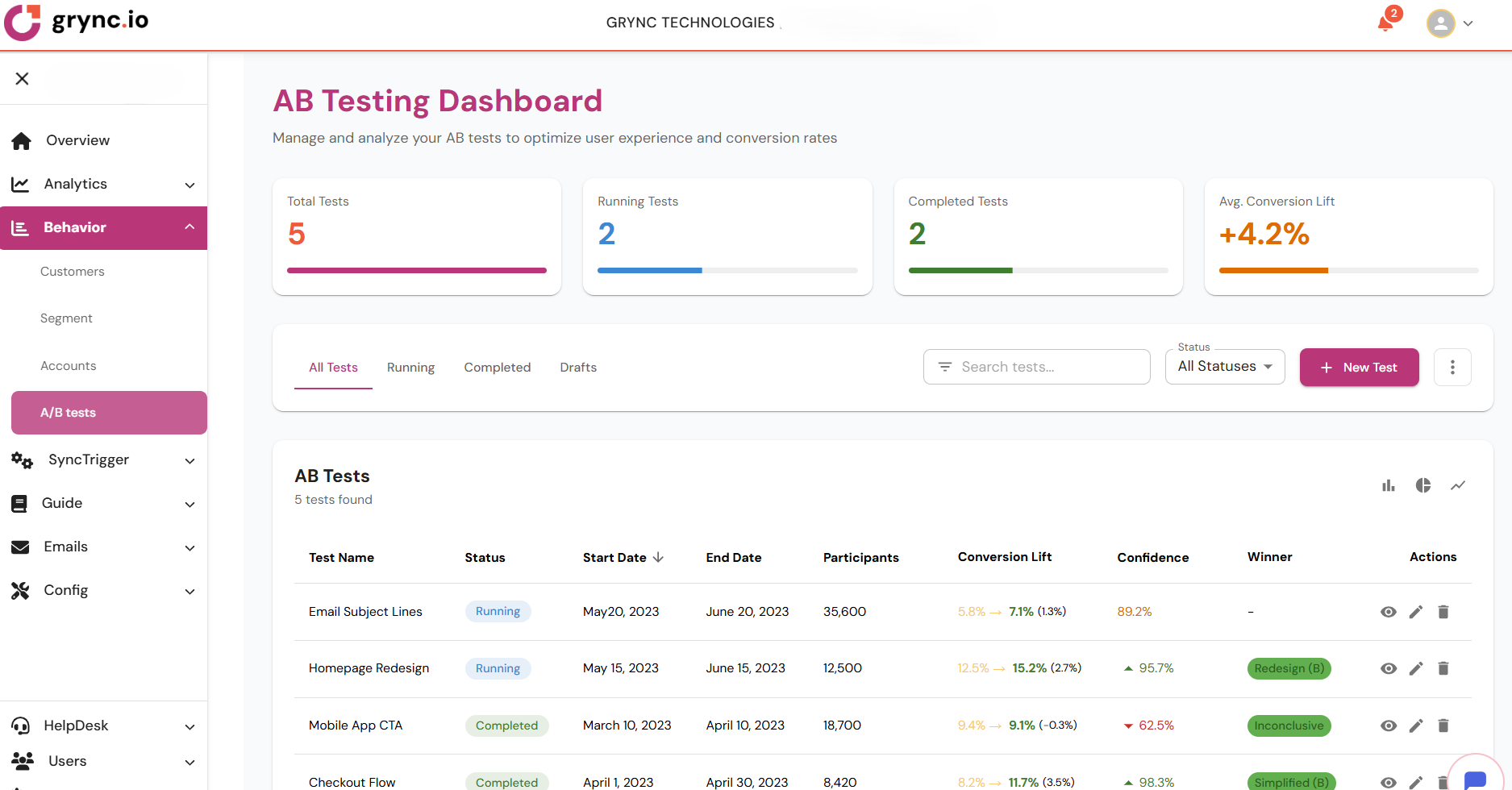Switch to pie chart view
This screenshot has height=790, width=1512.
(1423, 485)
